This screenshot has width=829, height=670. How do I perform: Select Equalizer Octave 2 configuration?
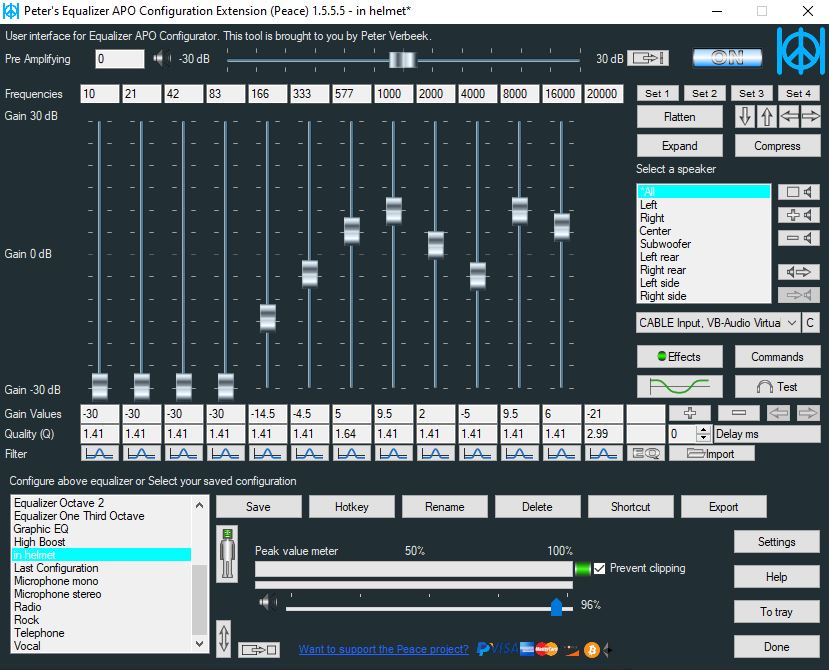pos(101,502)
